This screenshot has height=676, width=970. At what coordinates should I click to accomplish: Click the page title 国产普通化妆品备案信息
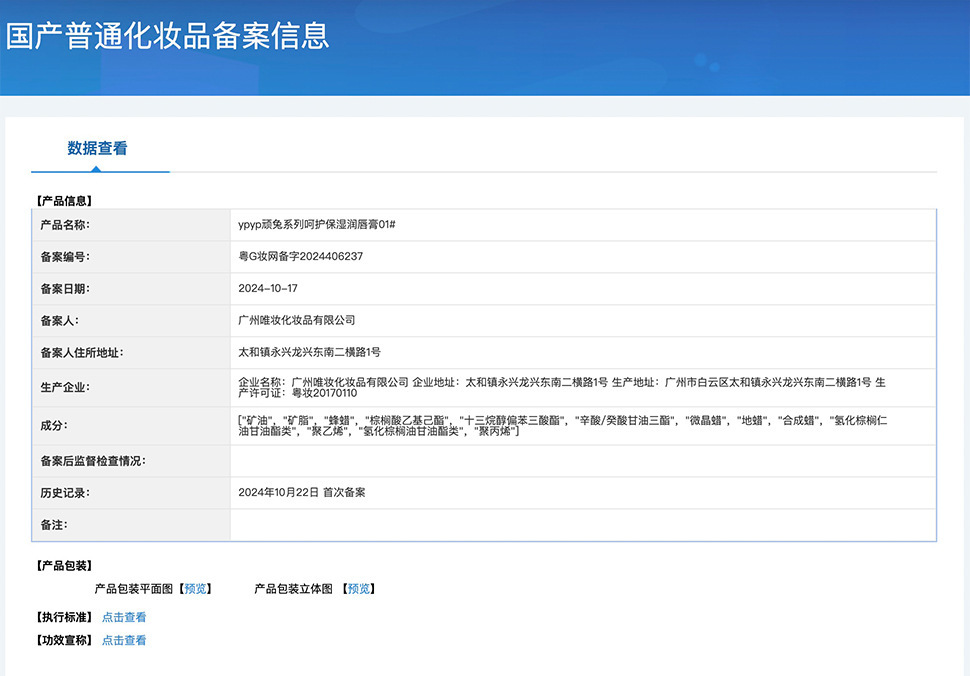tap(168, 36)
